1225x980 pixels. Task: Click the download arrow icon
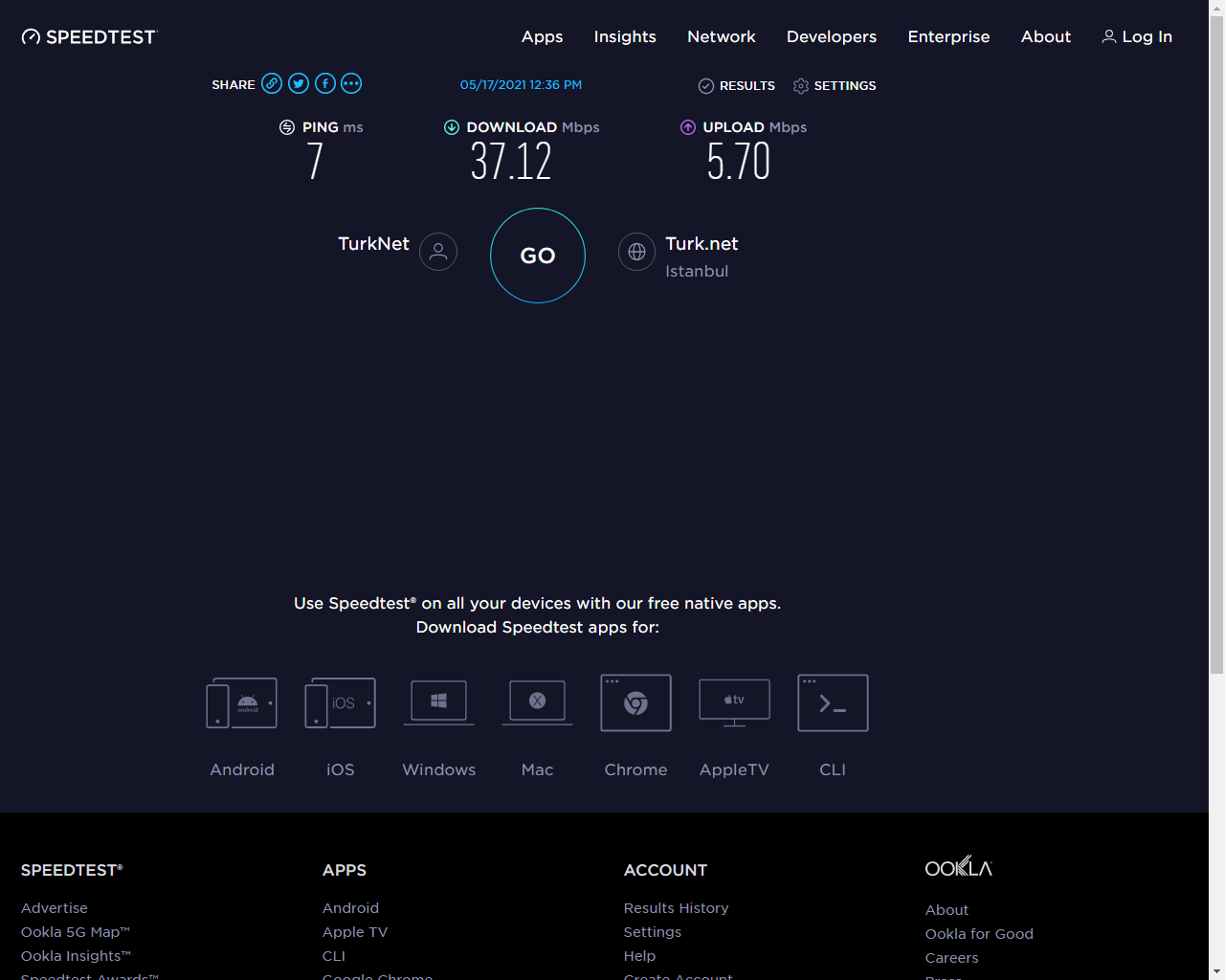point(452,127)
